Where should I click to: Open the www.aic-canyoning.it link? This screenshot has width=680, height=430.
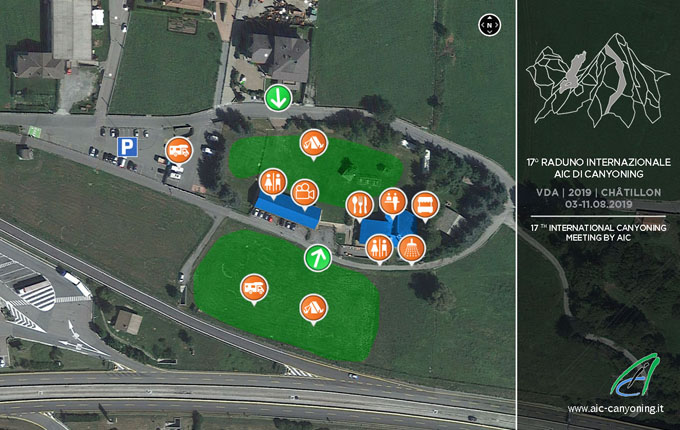click(615, 408)
